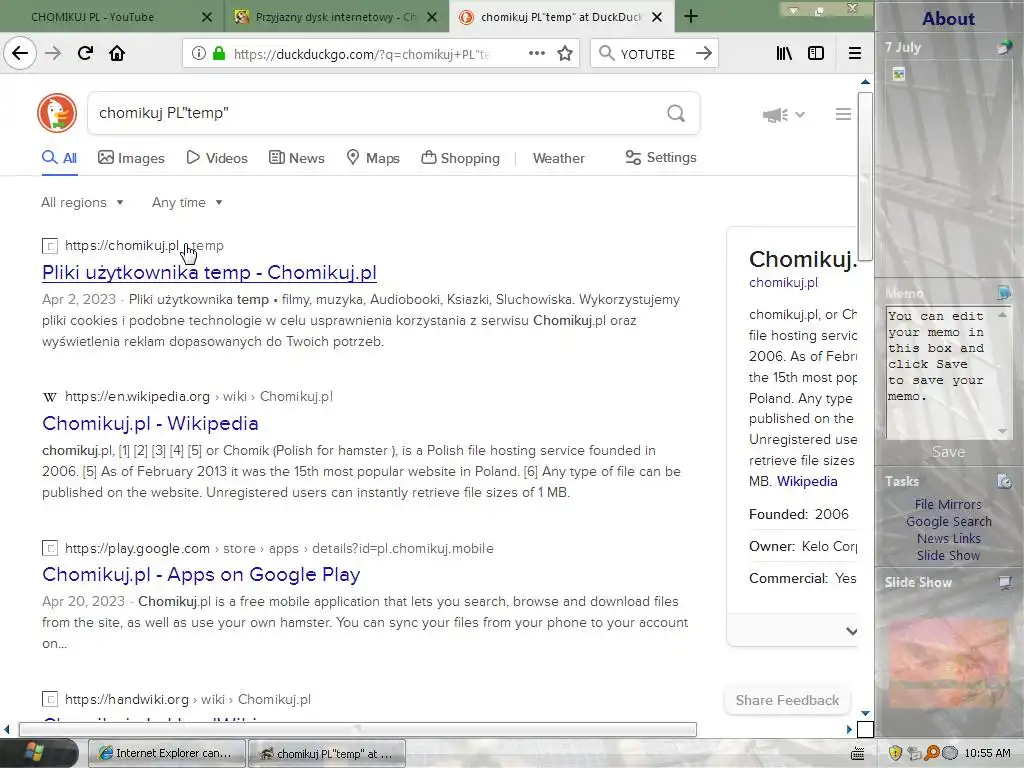Reload the page with the refresh icon
This screenshot has width=1024, height=768.
pos(85,54)
